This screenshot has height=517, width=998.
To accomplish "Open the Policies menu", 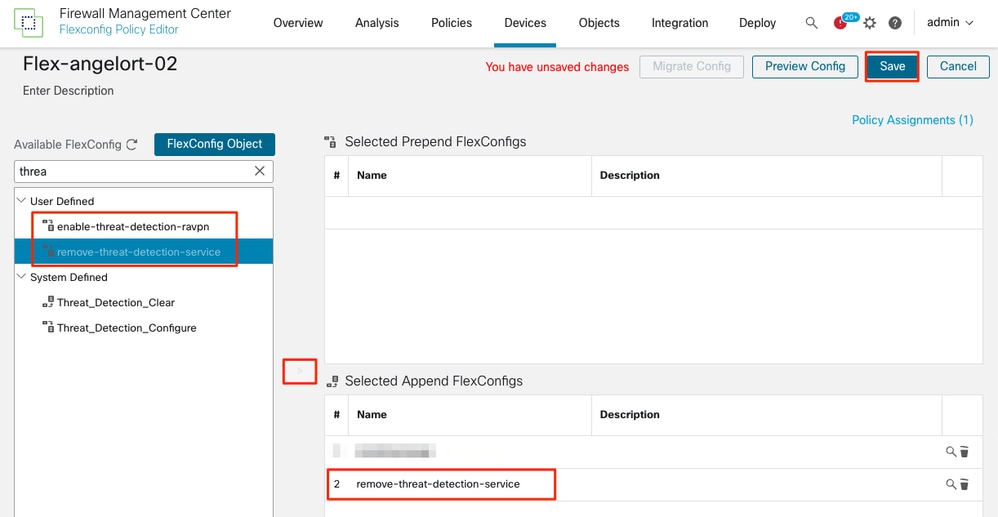I will pyautogui.click(x=451, y=23).
